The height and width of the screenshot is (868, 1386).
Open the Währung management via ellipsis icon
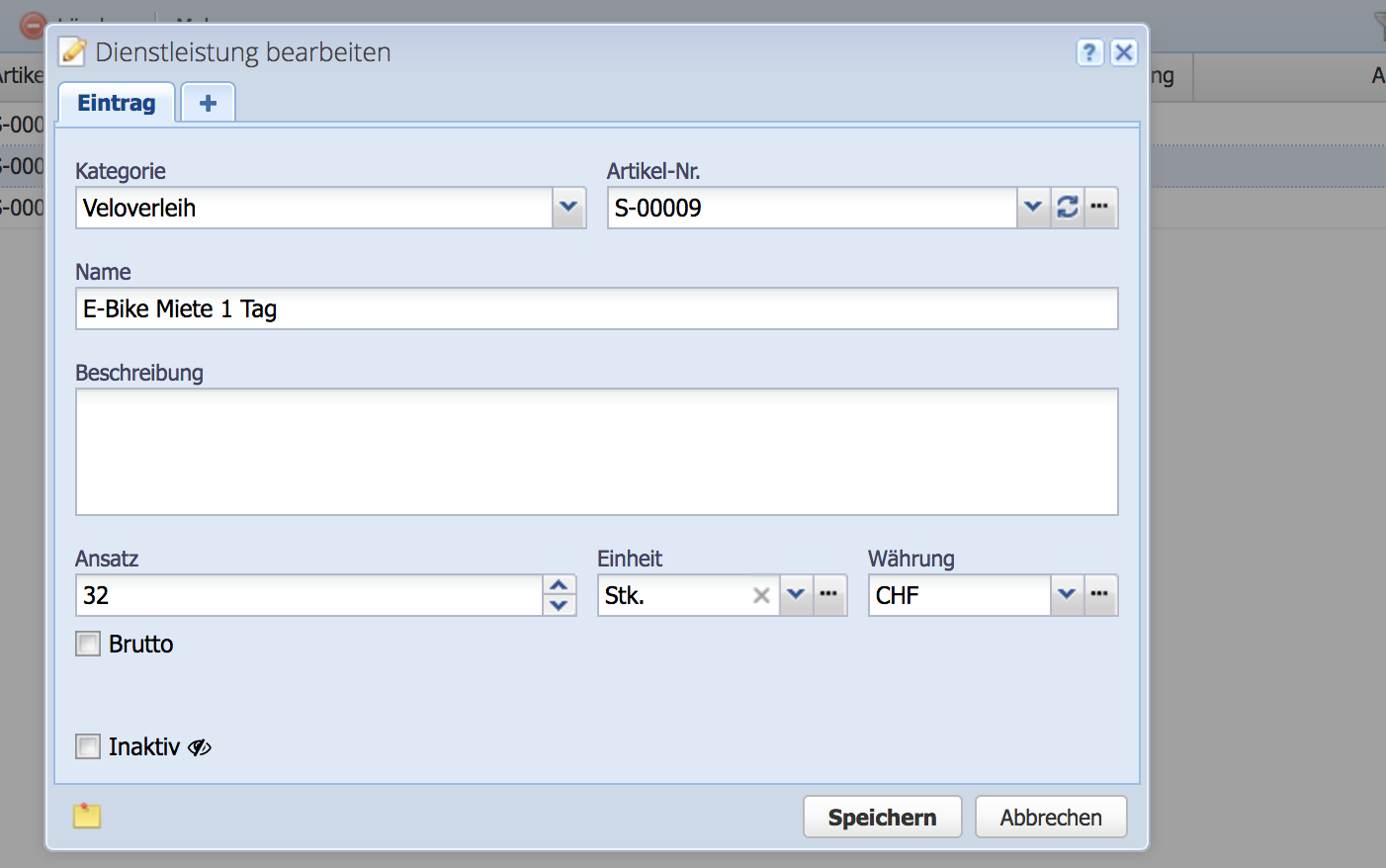click(x=1099, y=594)
